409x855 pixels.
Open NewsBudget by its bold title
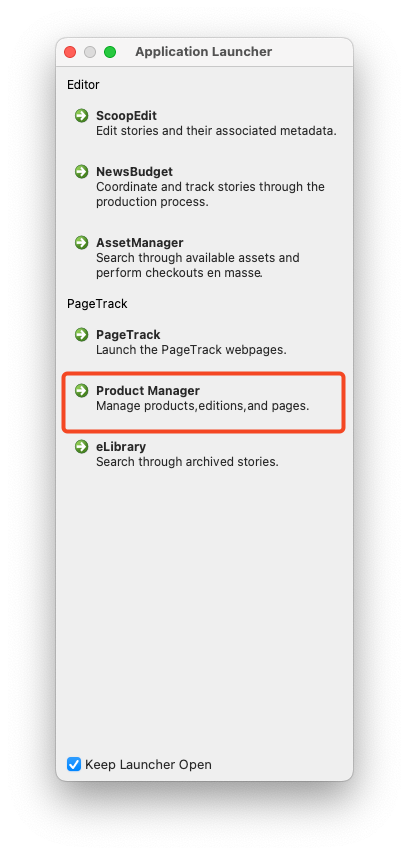tap(134, 171)
